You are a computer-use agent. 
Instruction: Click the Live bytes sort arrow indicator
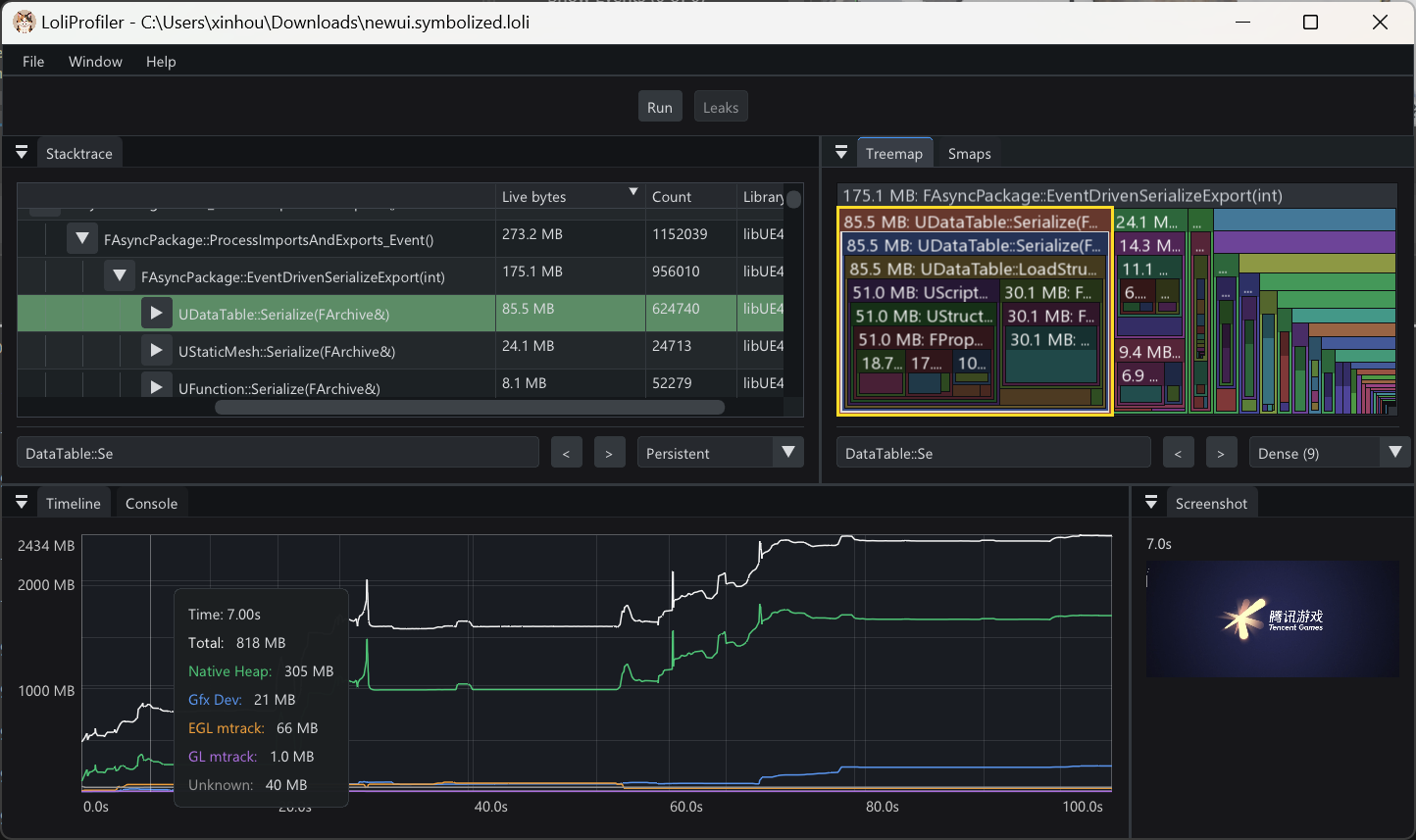click(633, 192)
